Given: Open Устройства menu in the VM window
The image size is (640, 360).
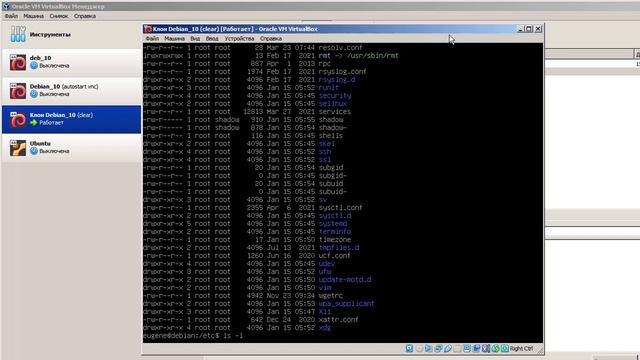Looking at the screenshot, I should tap(240, 39).
